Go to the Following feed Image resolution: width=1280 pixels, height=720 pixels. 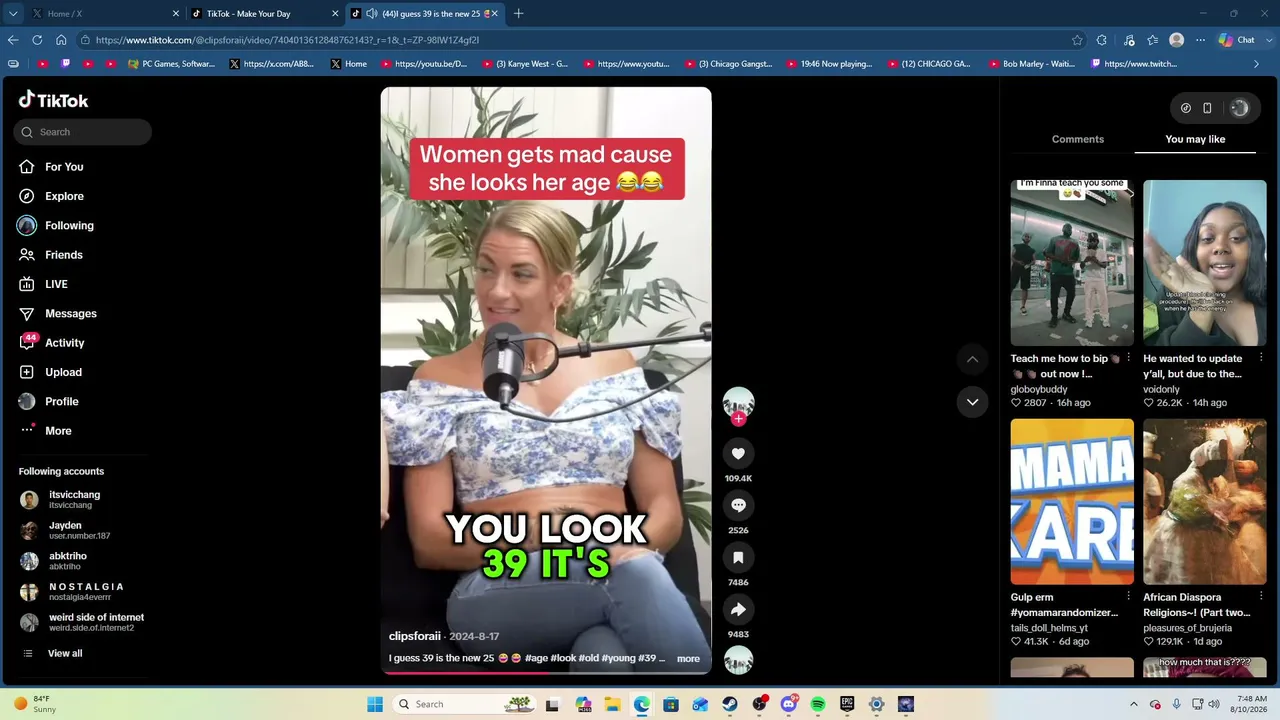[x=57, y=225]
